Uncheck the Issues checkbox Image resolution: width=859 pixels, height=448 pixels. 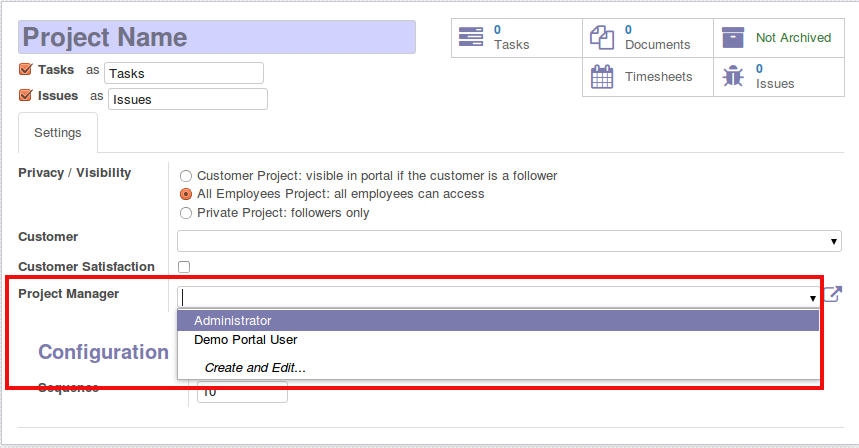pyautogui.click(x=26, y=96)
